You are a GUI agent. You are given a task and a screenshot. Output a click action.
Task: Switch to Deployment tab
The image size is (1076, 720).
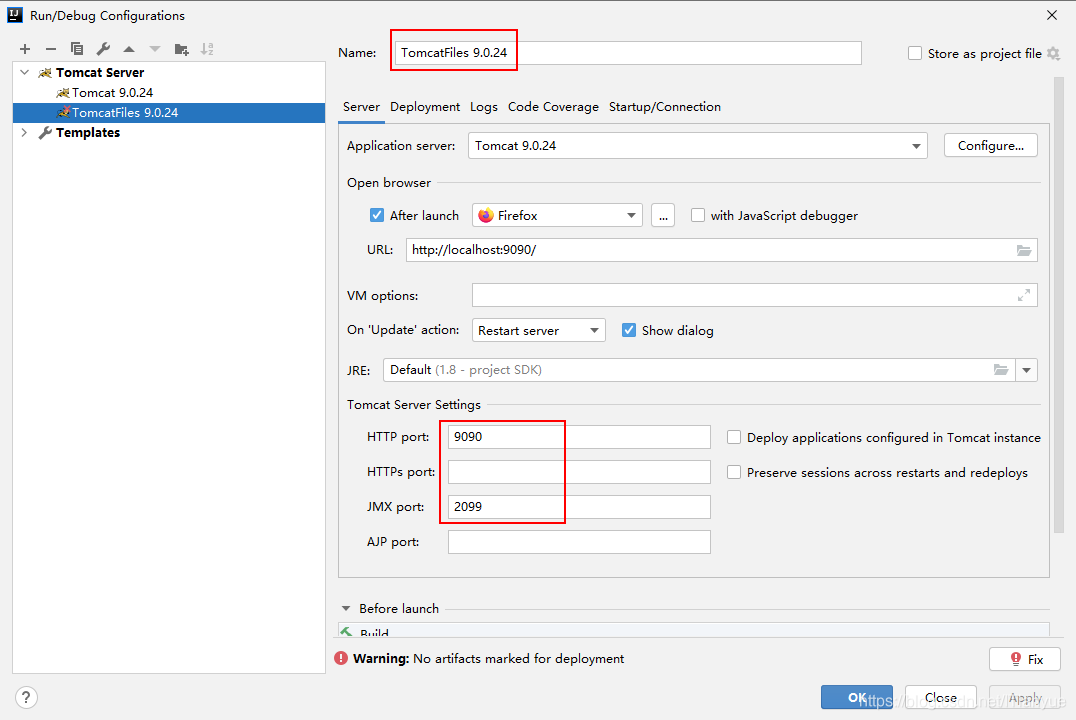coord(425,107)
